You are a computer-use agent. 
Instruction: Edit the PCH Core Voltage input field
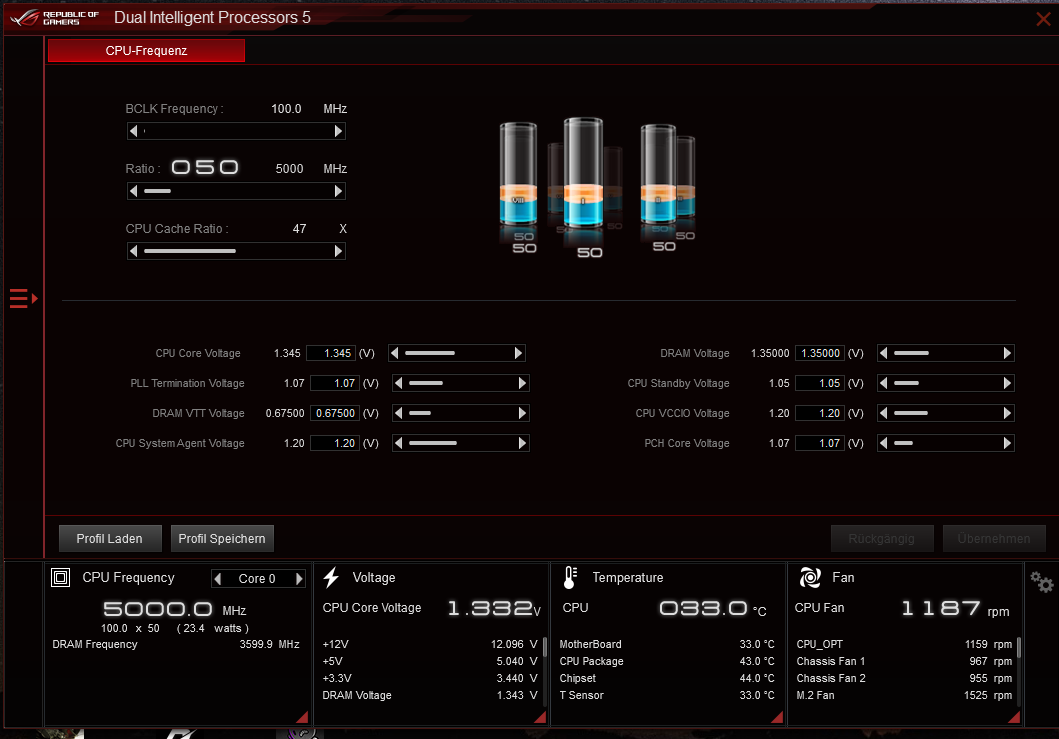click(x=820, y=443)
